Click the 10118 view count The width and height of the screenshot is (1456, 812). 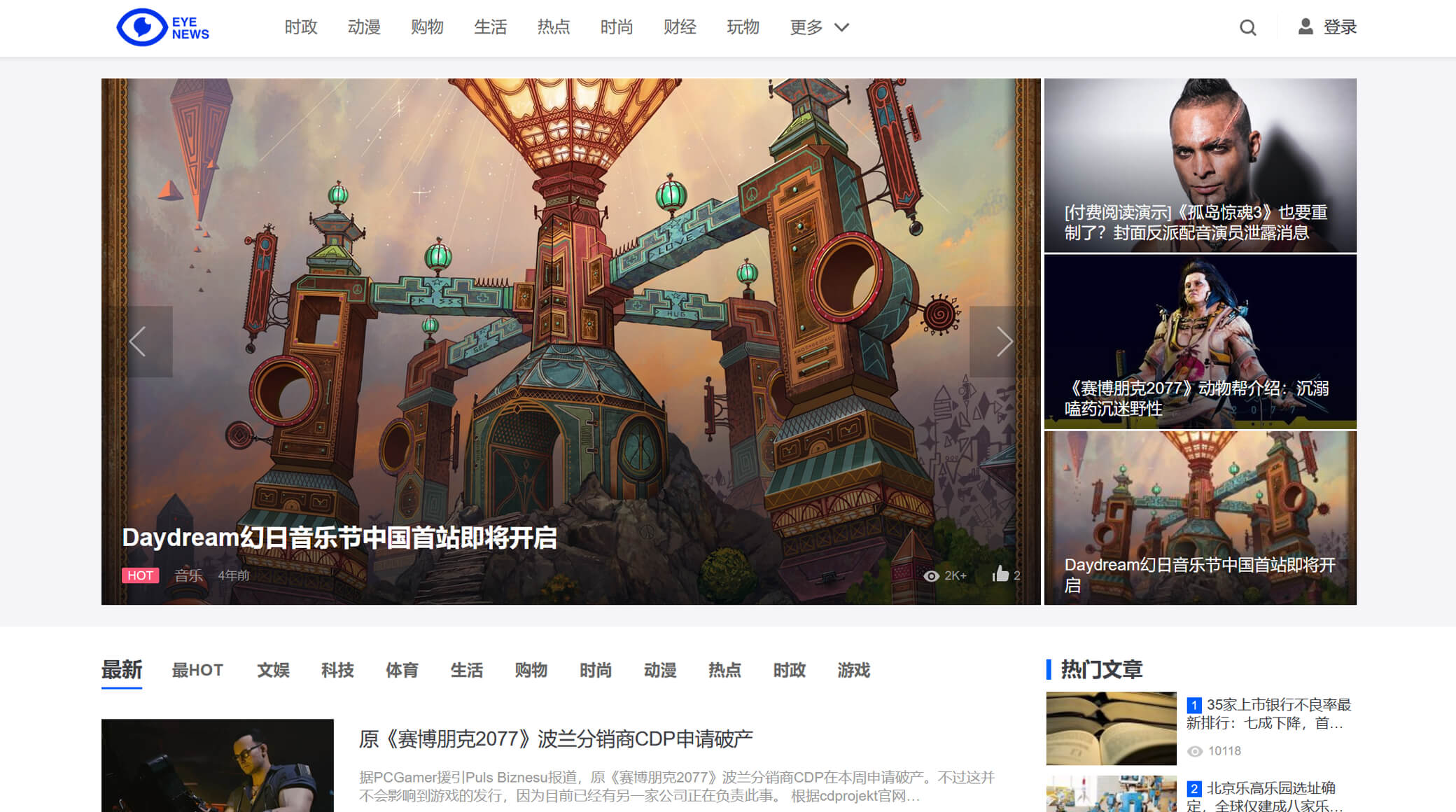[x=1224, y=751]
